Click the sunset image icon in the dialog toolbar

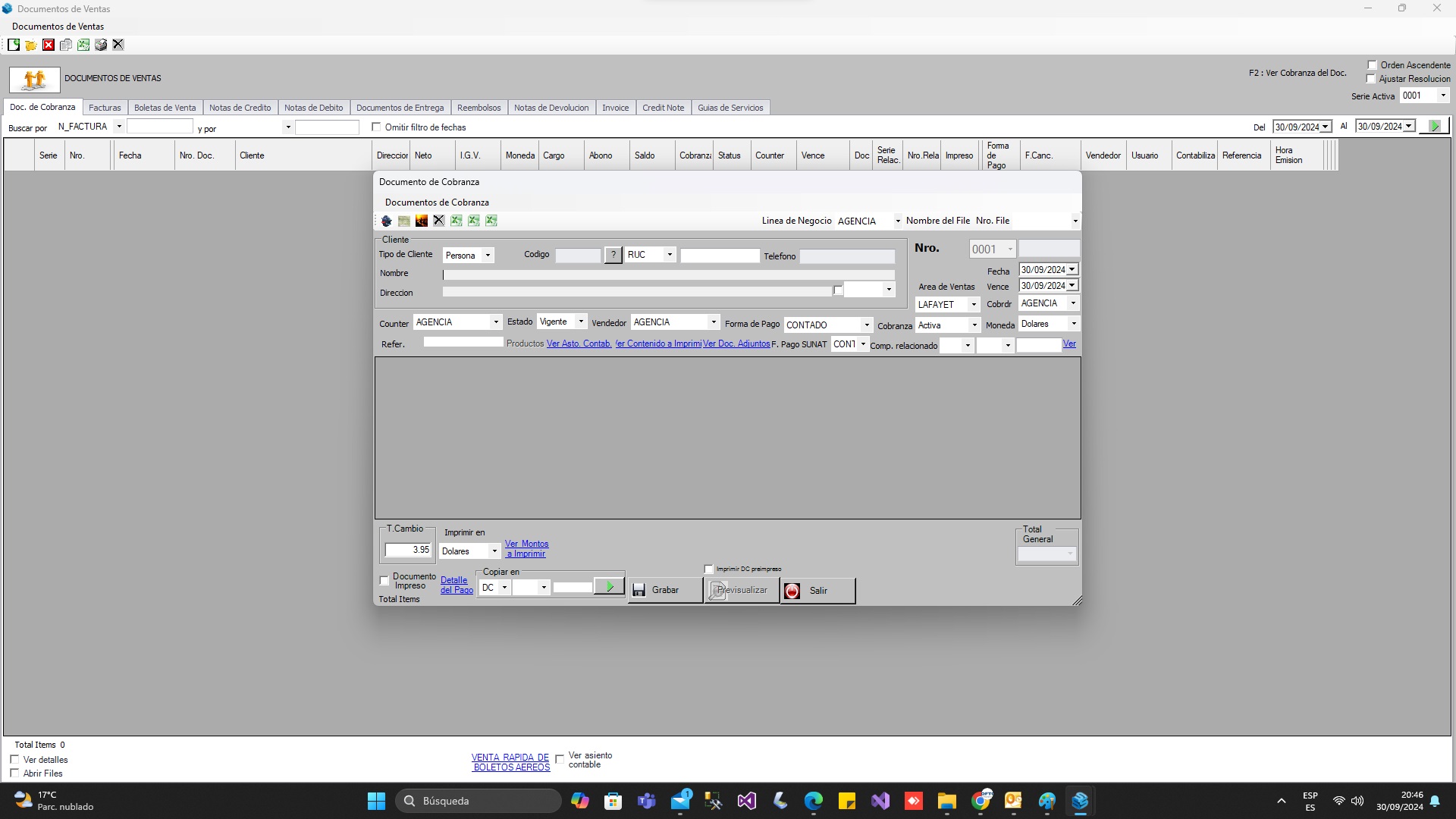(x=421, y=221)
